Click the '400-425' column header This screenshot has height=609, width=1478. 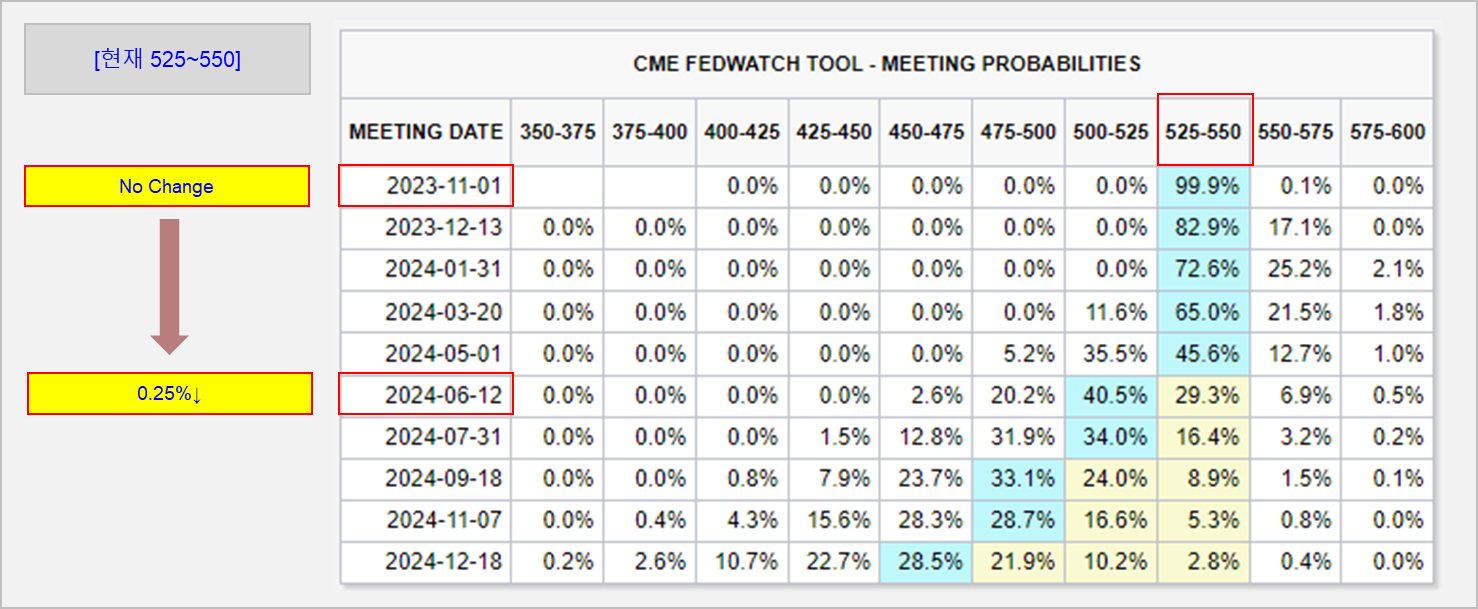click(742, 132)
